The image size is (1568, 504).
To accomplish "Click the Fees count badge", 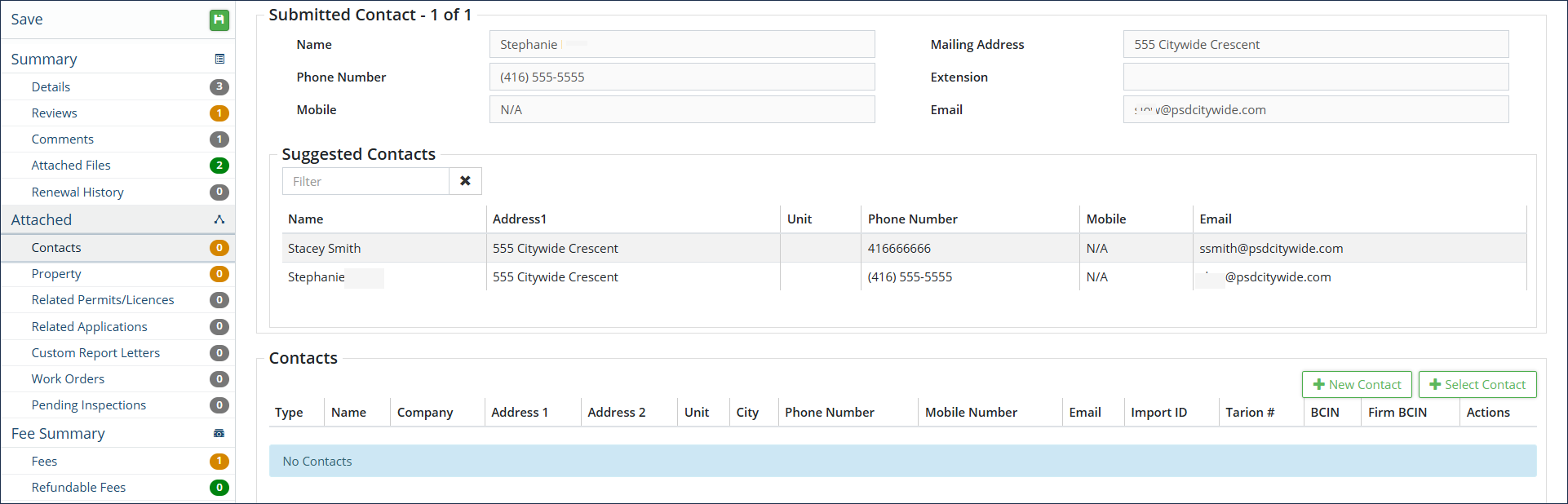I will point(219,462).
